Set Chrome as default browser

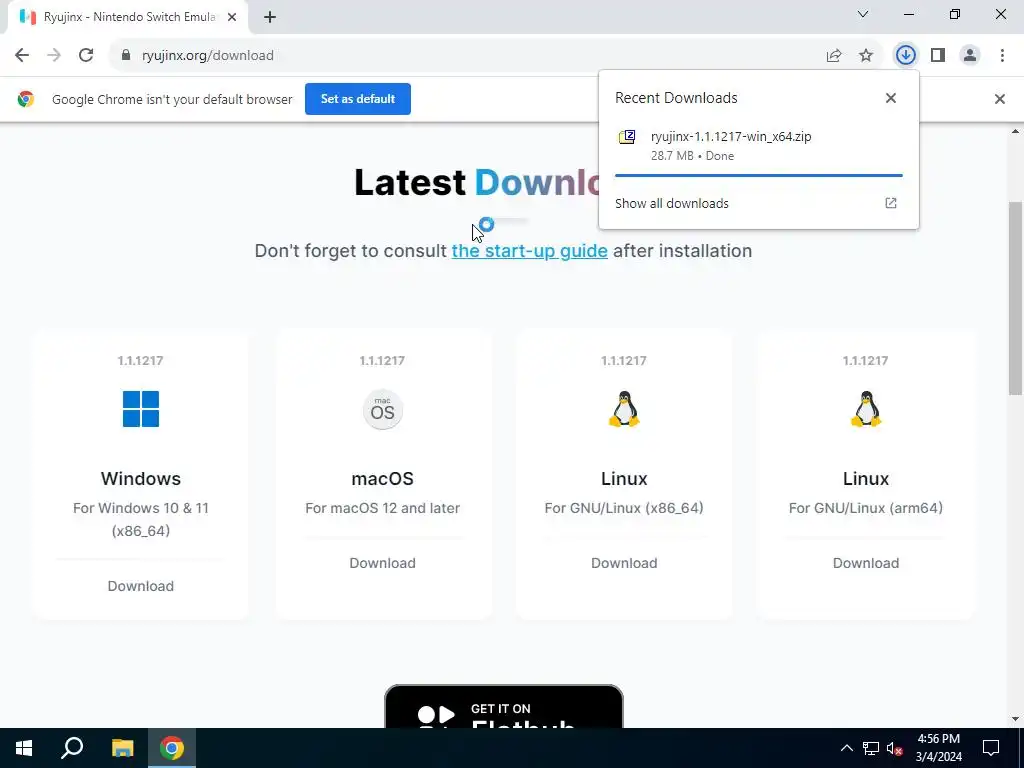coord(358,99)
